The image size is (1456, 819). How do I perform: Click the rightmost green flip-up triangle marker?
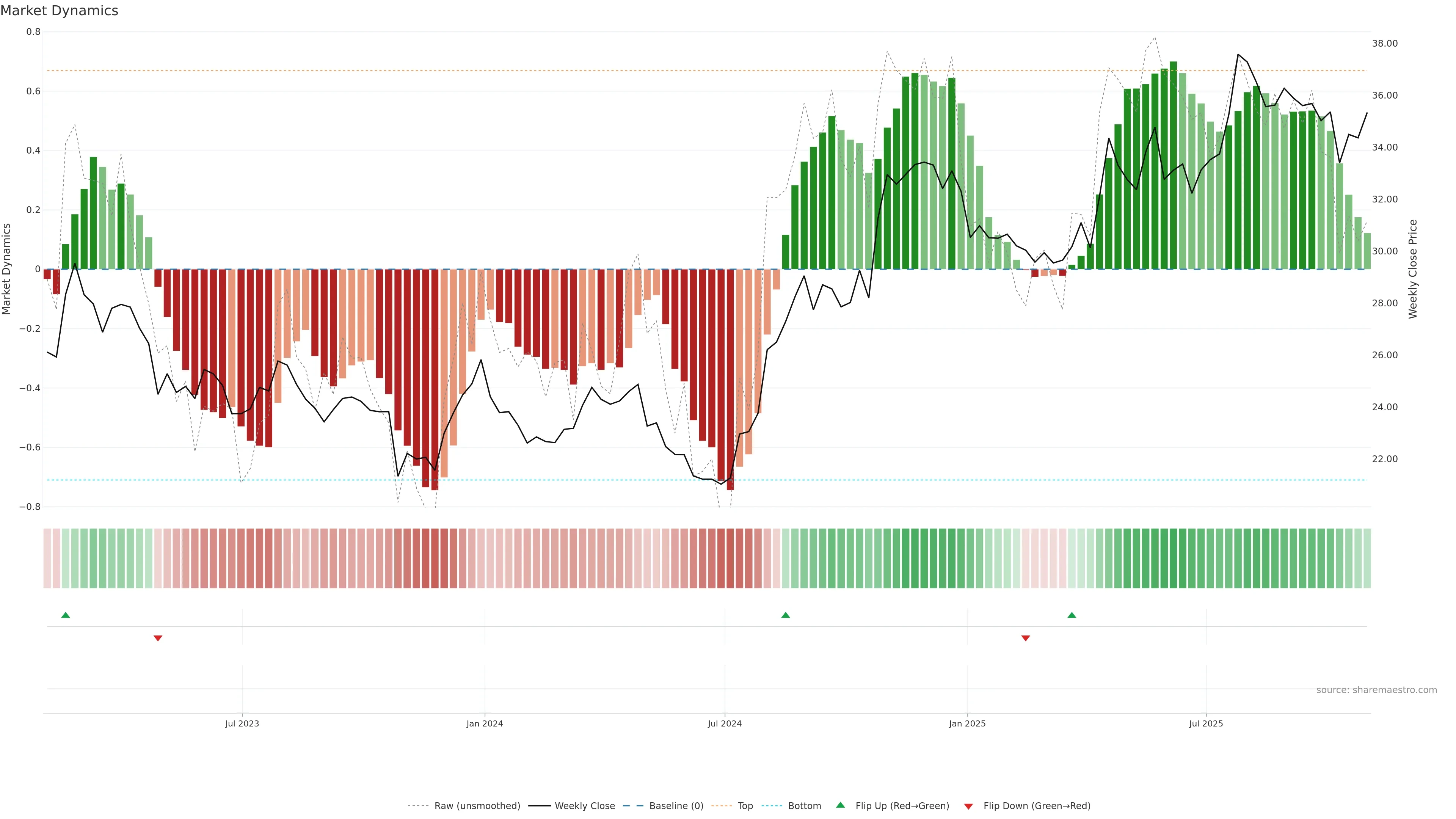pyautogui.click(x=1072, y=615)
